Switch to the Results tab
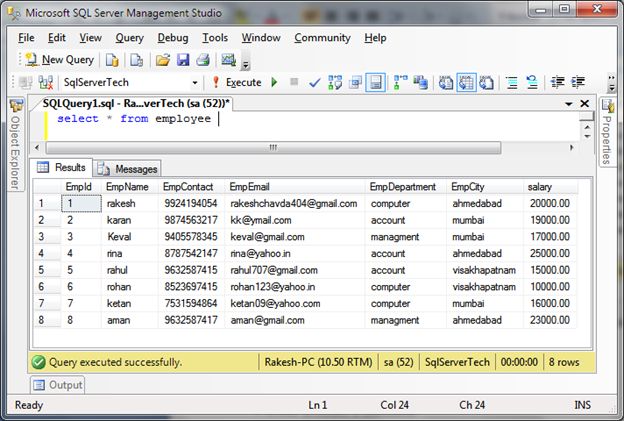Image resolution: width=624 pixels, height=421 pixels. [62, 168]
